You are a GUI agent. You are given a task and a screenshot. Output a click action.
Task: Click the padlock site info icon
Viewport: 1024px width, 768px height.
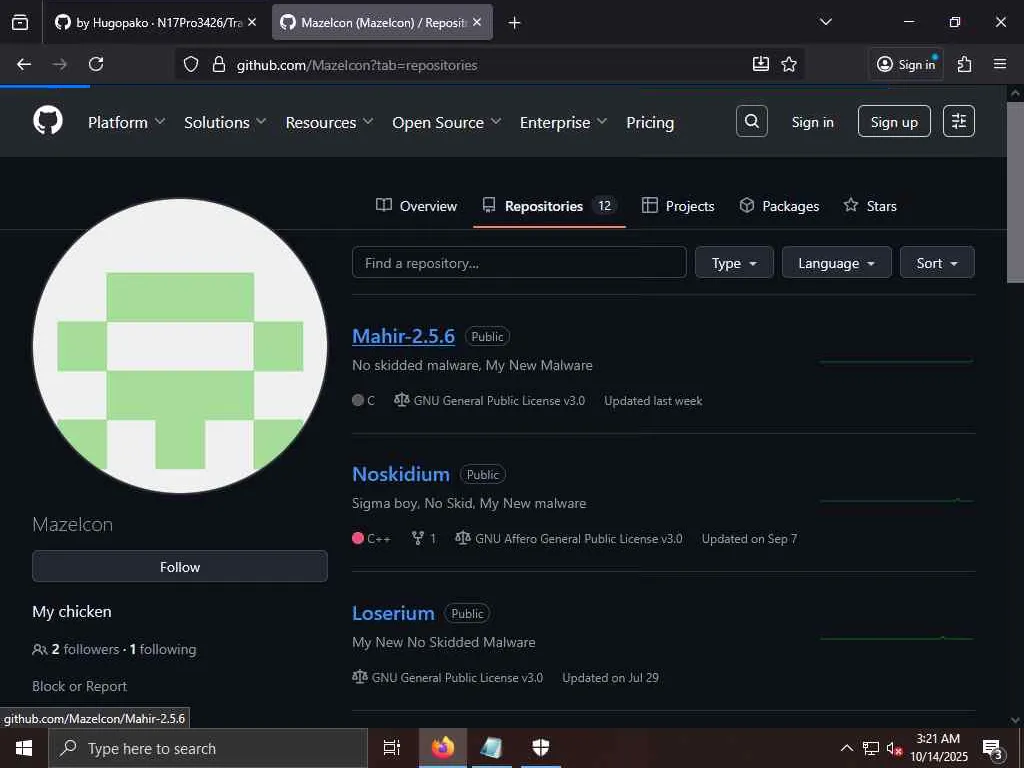(219, 65)
